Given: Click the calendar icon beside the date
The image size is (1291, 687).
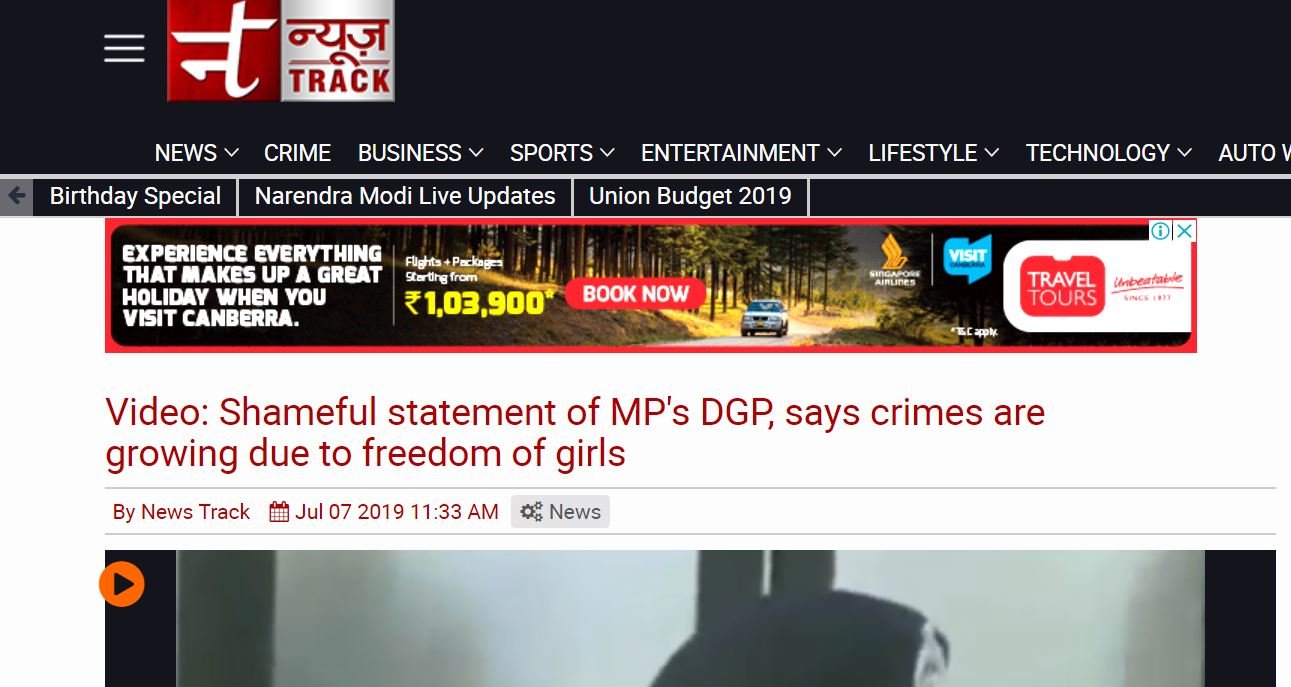Looking at the screenshot, I should pyautogui.click(x=279, y=512).
